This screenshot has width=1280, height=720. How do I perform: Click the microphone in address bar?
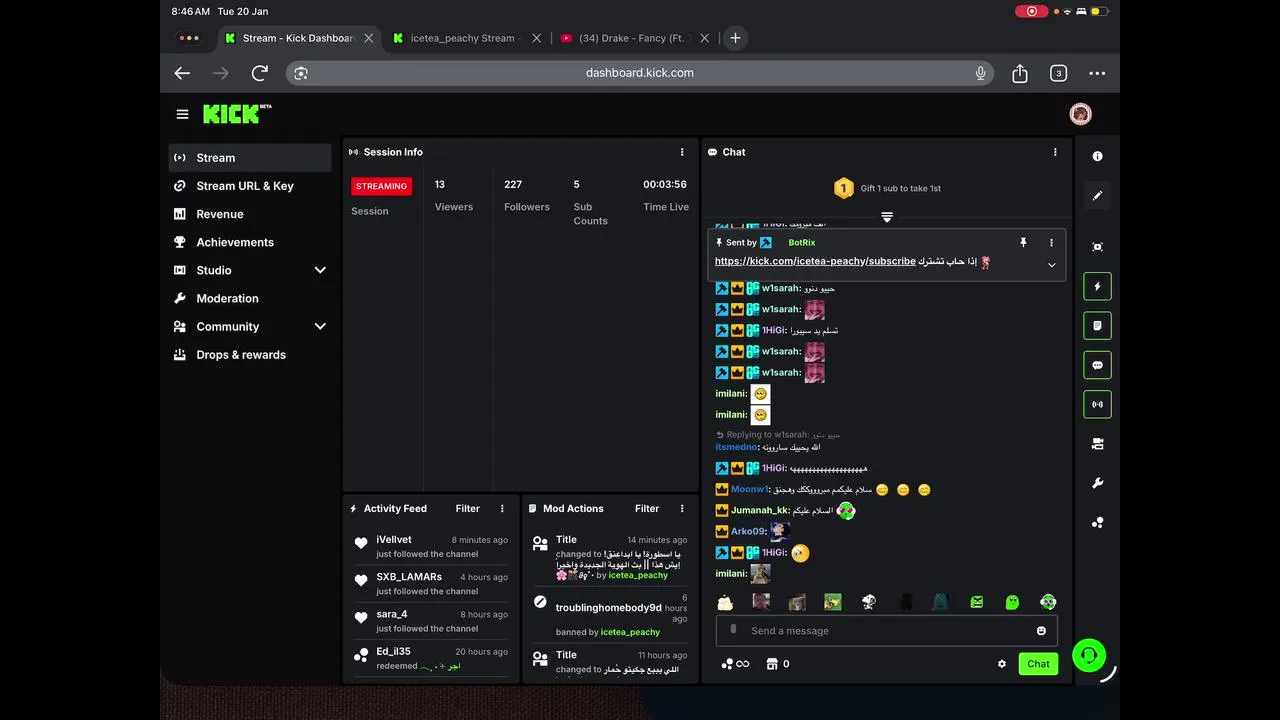tap(980, 73)
